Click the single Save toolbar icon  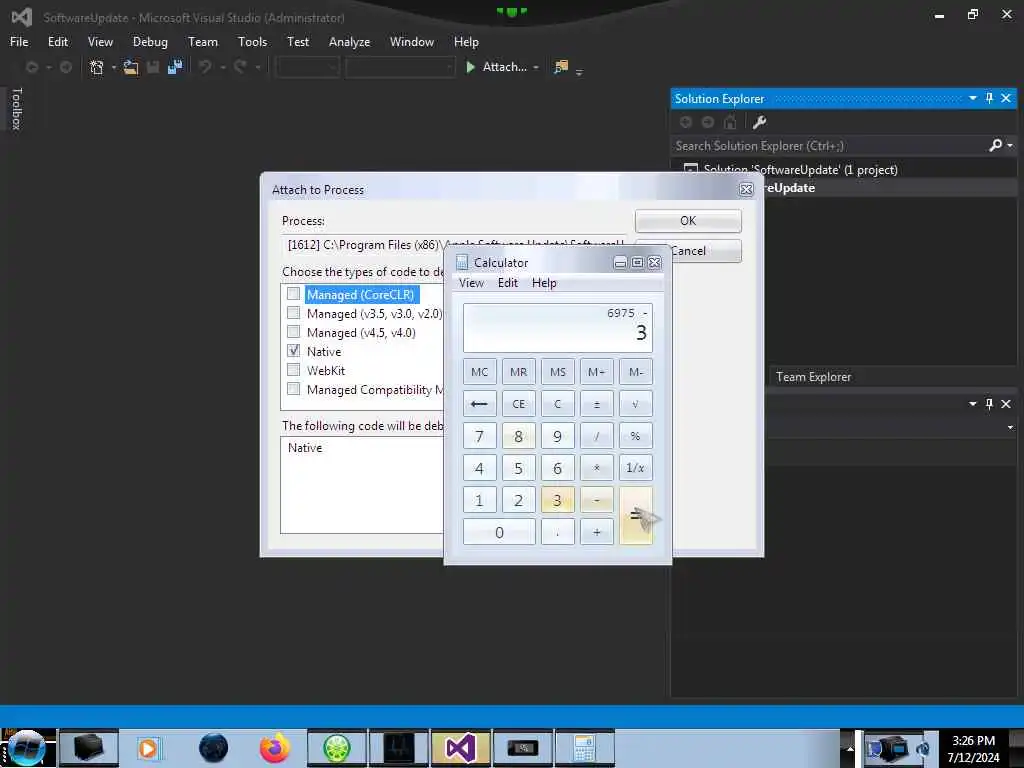click(x=153, y=67)
